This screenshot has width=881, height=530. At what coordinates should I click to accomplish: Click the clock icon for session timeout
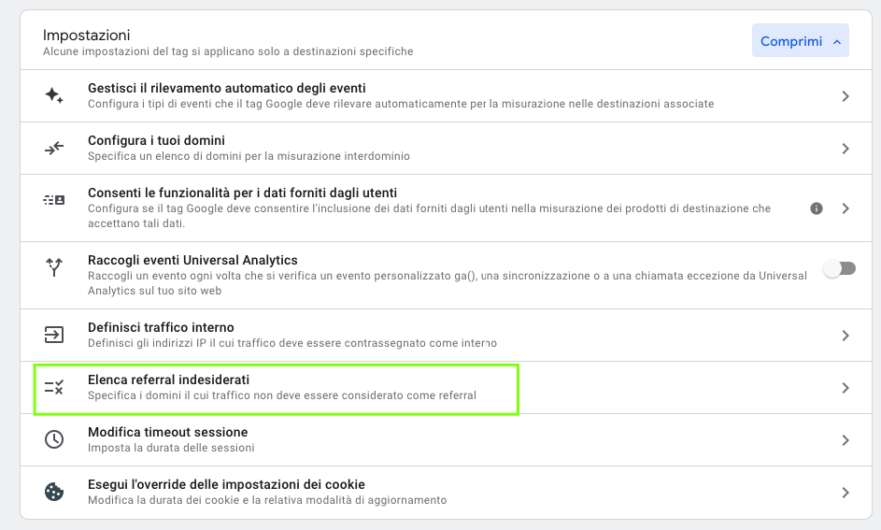pos(54,440)
